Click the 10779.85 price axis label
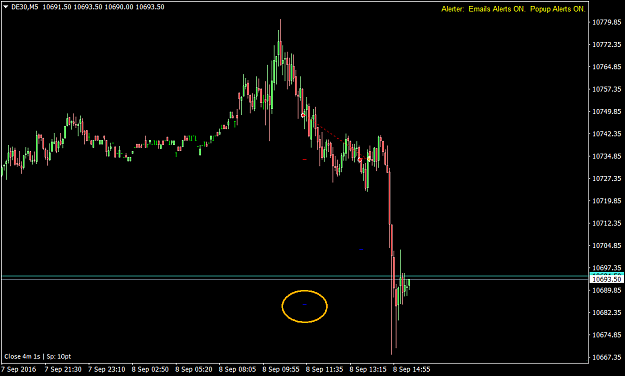 (607, 22)
